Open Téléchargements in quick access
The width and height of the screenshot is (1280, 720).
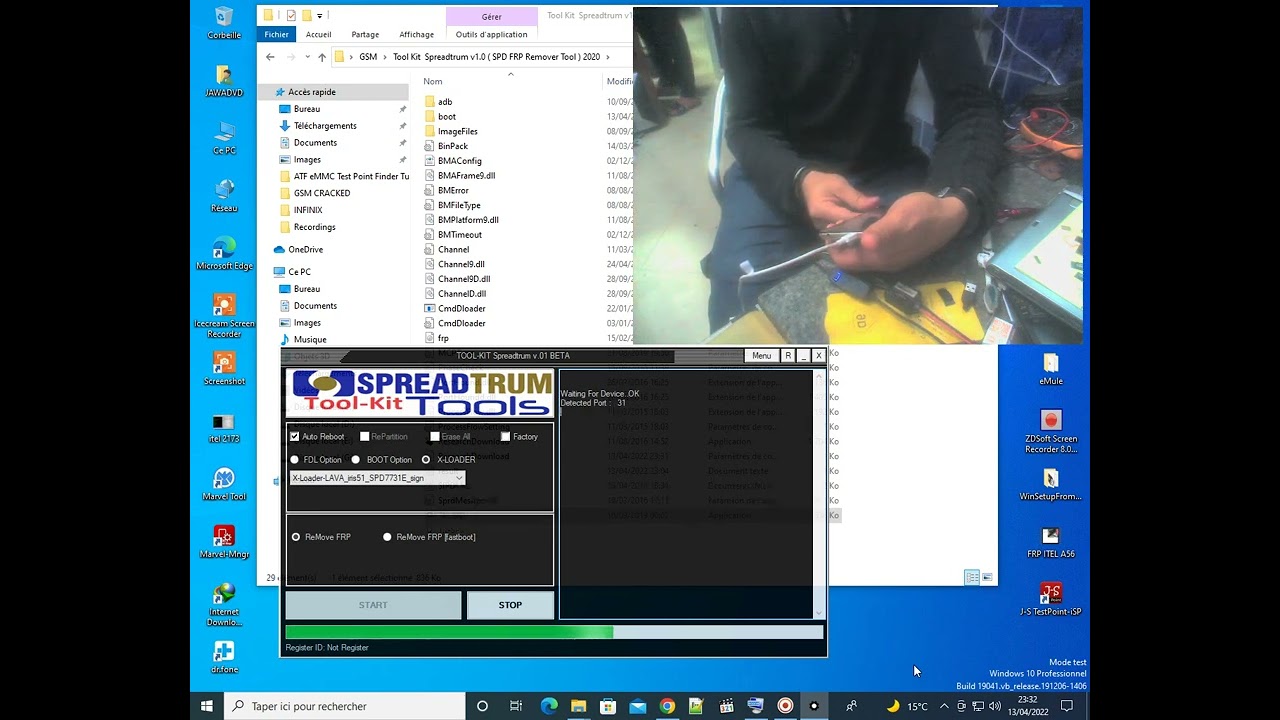(x=325, y=126)
